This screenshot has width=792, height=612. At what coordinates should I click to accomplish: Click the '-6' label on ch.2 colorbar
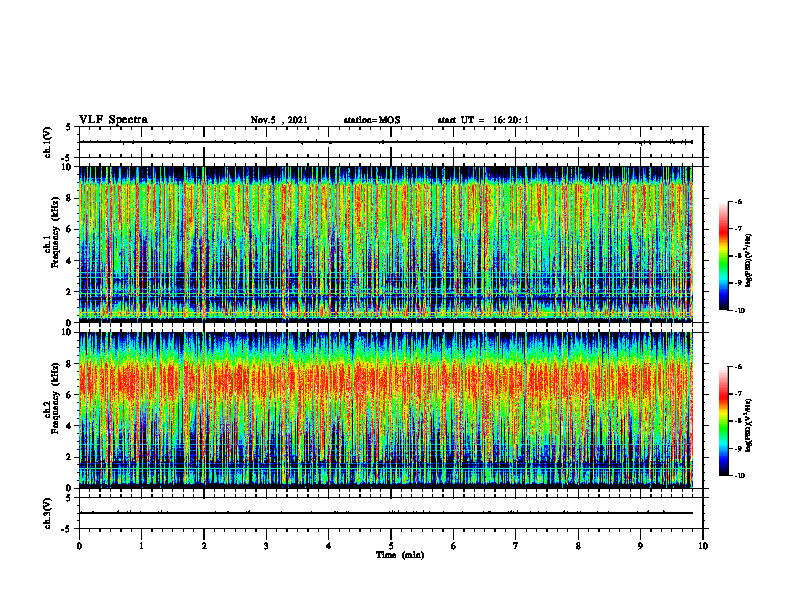[738, 367]
